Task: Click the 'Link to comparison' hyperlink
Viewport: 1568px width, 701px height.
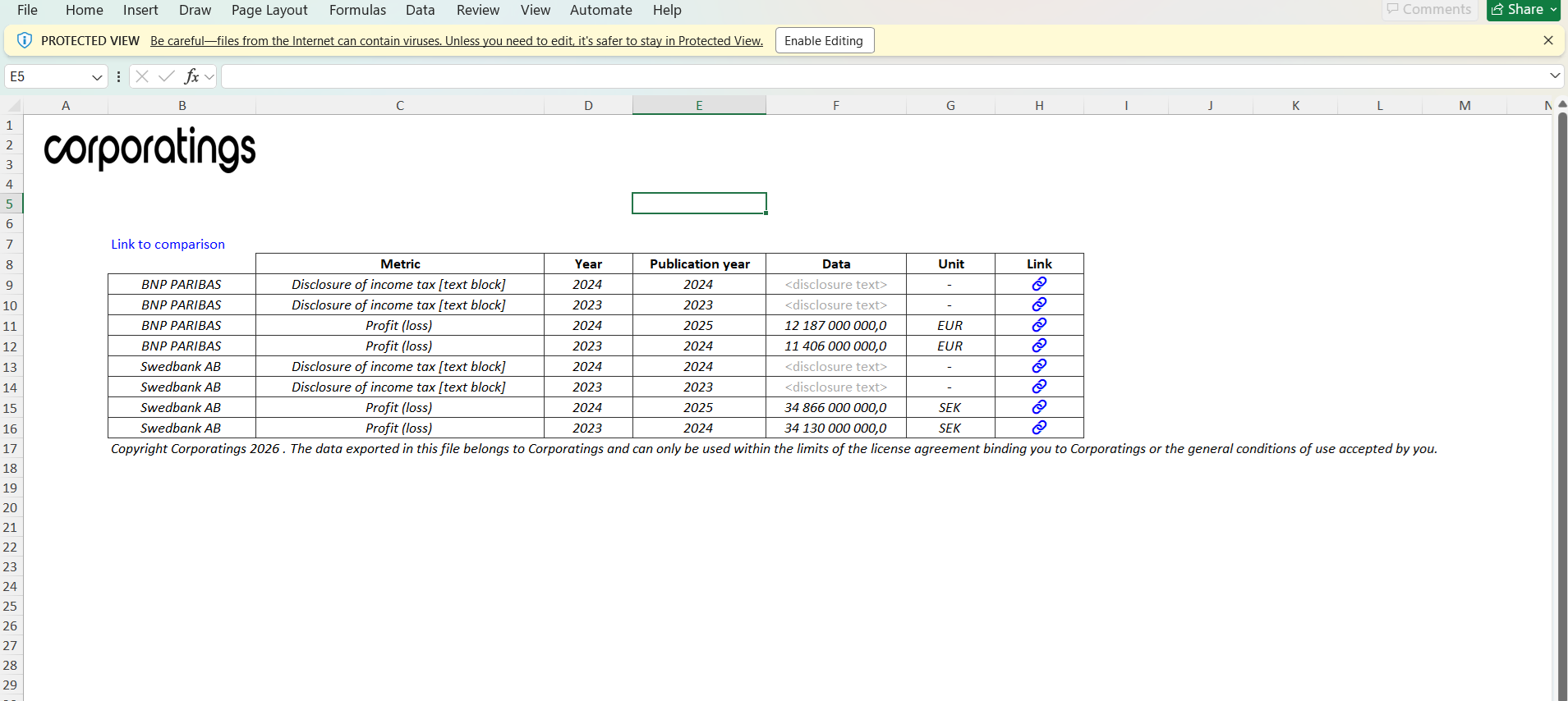Action: [168, 244]
